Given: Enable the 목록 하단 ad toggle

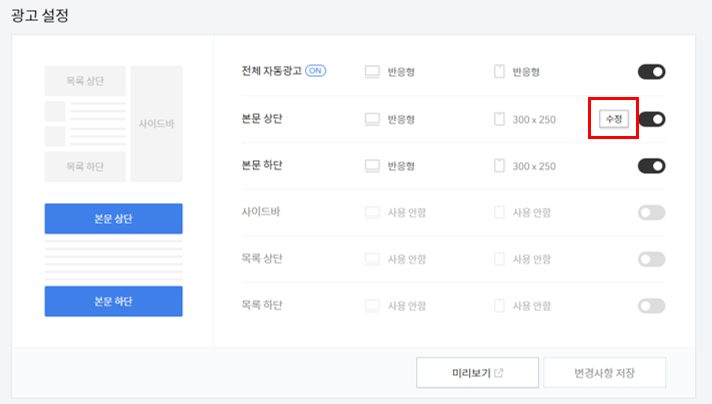Looking at the screenshot, I should (652, 305).
